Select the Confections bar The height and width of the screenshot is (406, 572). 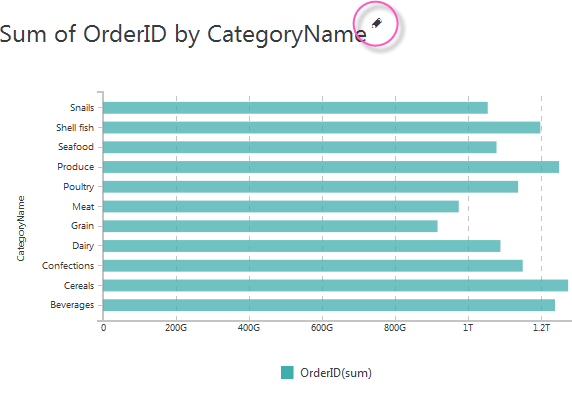point(313,266)
